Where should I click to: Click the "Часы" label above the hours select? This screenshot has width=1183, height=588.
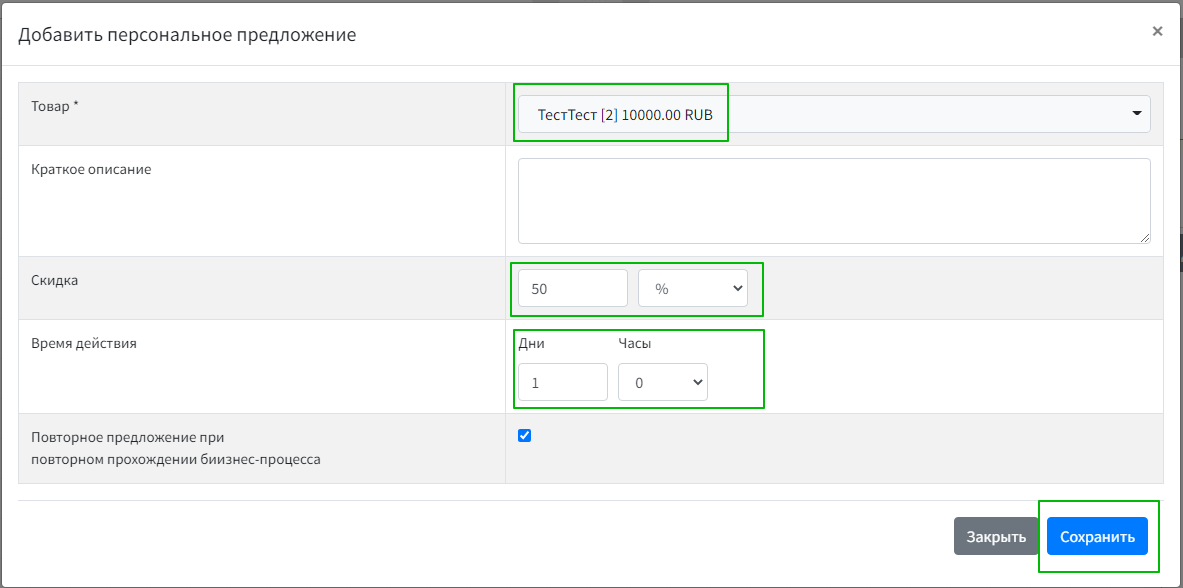(x=634, y=343)
